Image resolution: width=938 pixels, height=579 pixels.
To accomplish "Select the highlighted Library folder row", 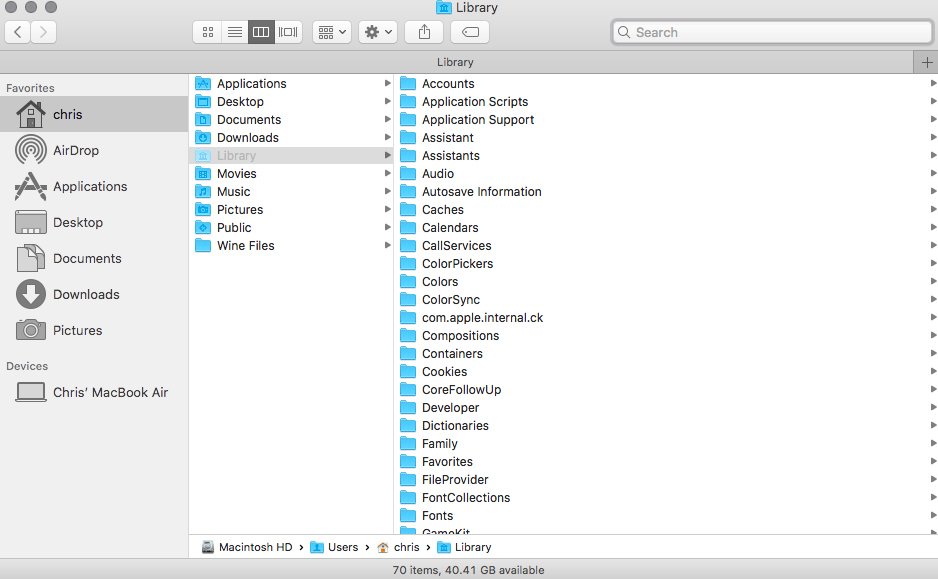I will tap(292, 156).
